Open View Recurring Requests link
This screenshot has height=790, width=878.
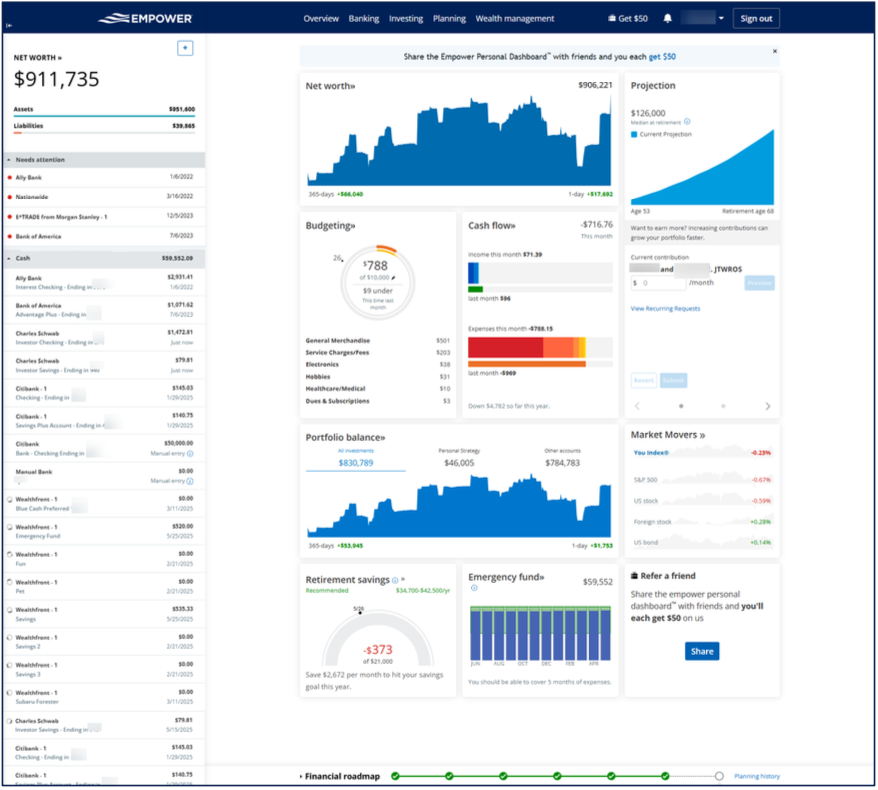click(665, 308)
